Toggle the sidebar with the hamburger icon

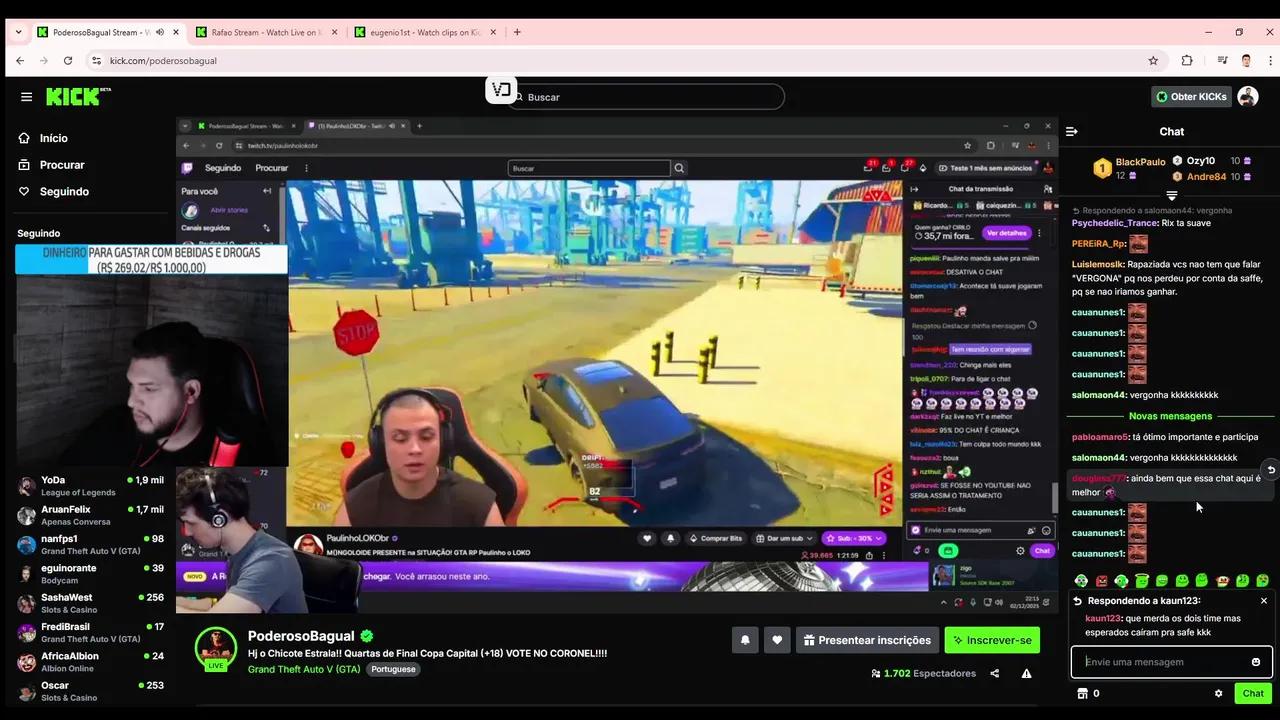click(x=27, y=96)
